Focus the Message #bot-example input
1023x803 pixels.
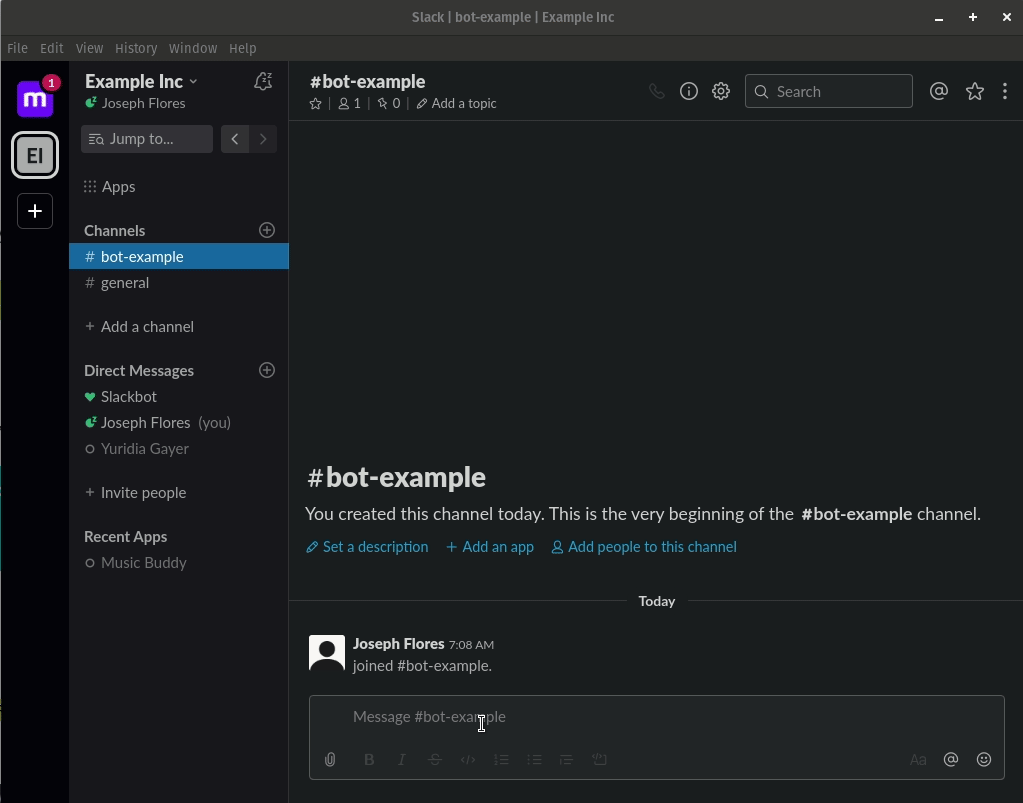656,717
